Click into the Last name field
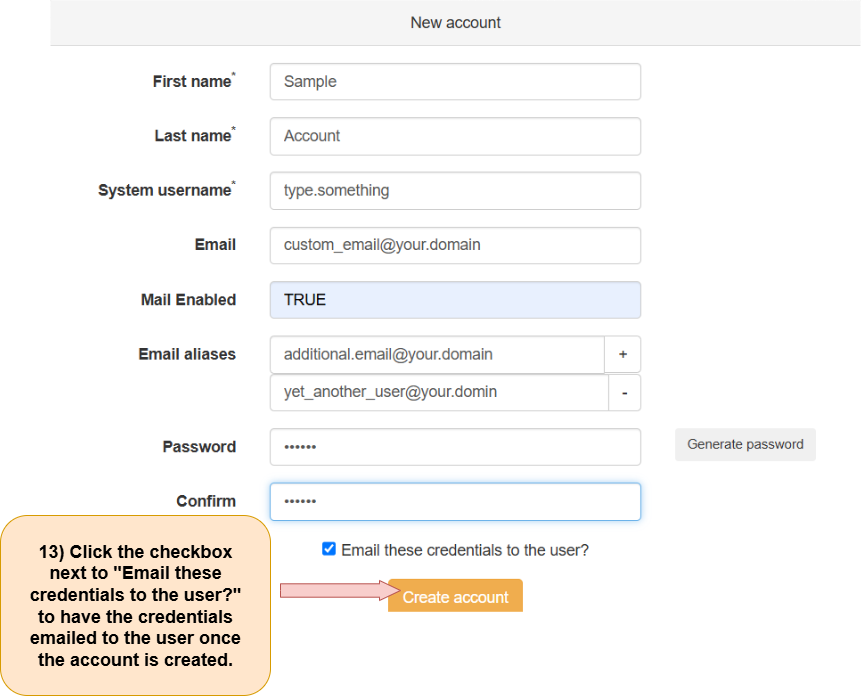Screen dimensions: 861x696 (455, 136)
